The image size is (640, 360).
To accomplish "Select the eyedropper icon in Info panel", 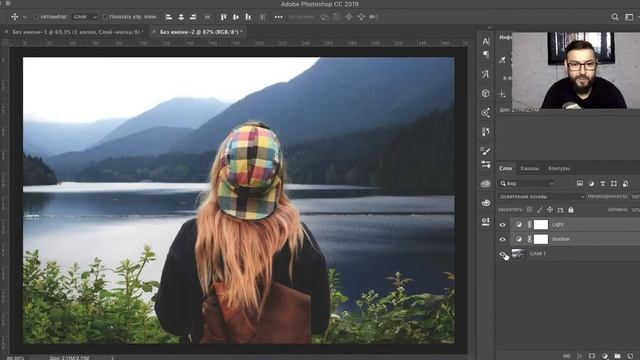I will 502,60.
